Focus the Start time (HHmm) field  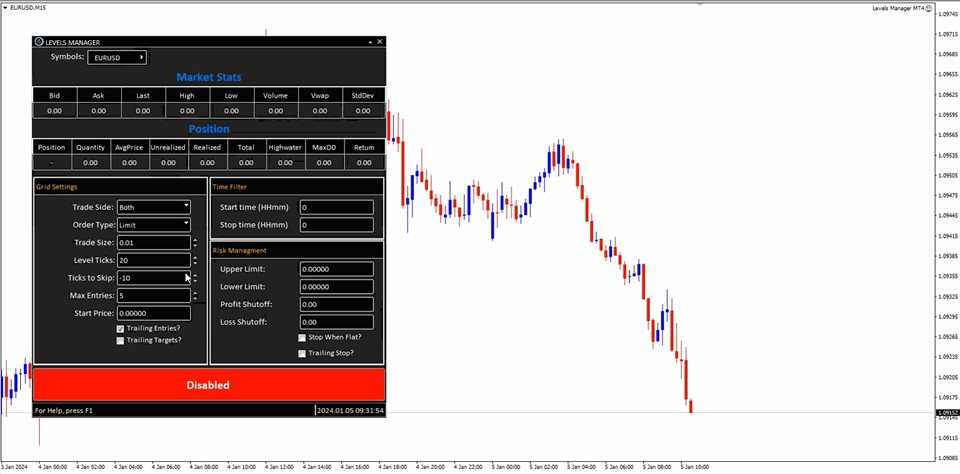click(336, 208)
